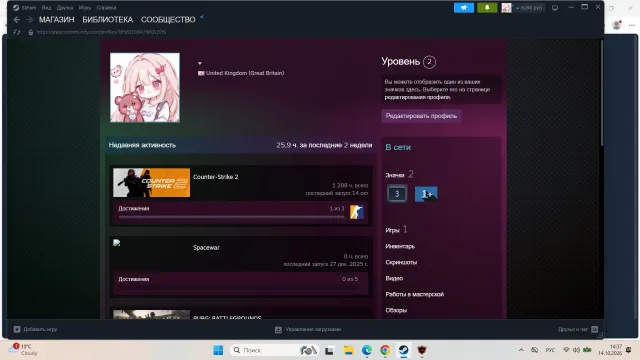Go forward with the right arrow button
Viewport: 640px width, 360px height.
[x=30, y=20]
